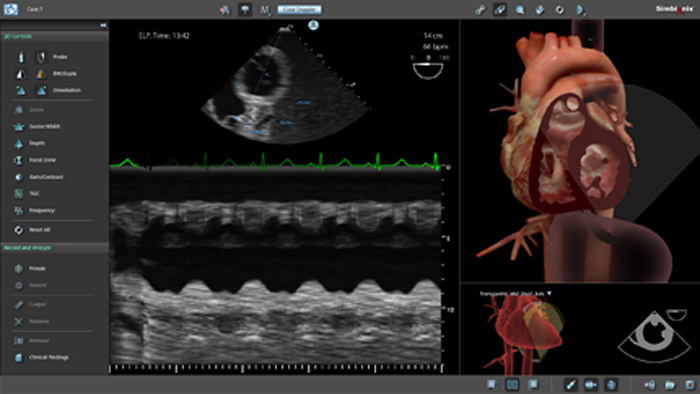
Task: Open the M-mode dropdown in top toolbar
Action: pos(265,10)
